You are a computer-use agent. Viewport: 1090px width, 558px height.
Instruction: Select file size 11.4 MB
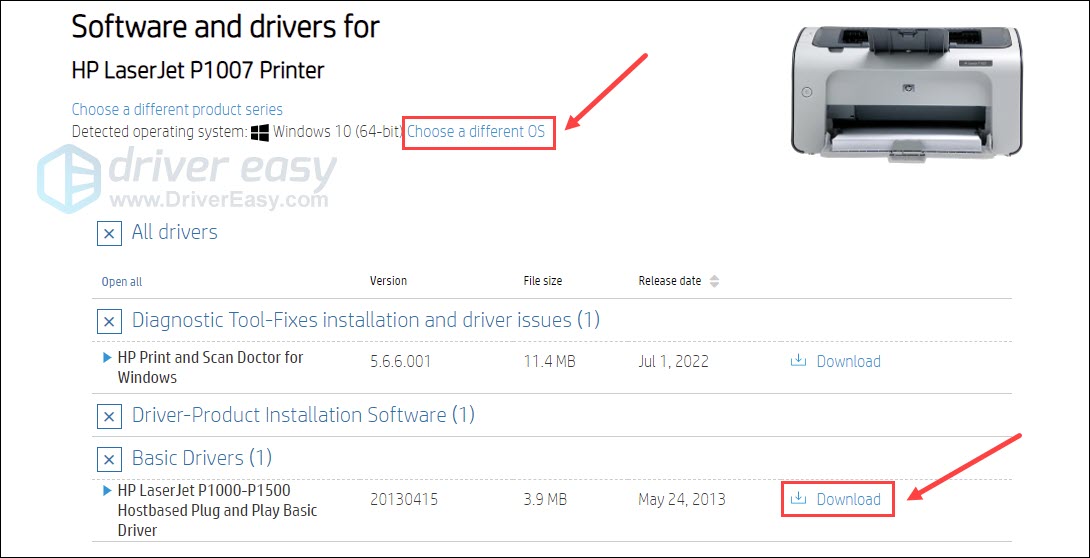(x=549, y=361)
